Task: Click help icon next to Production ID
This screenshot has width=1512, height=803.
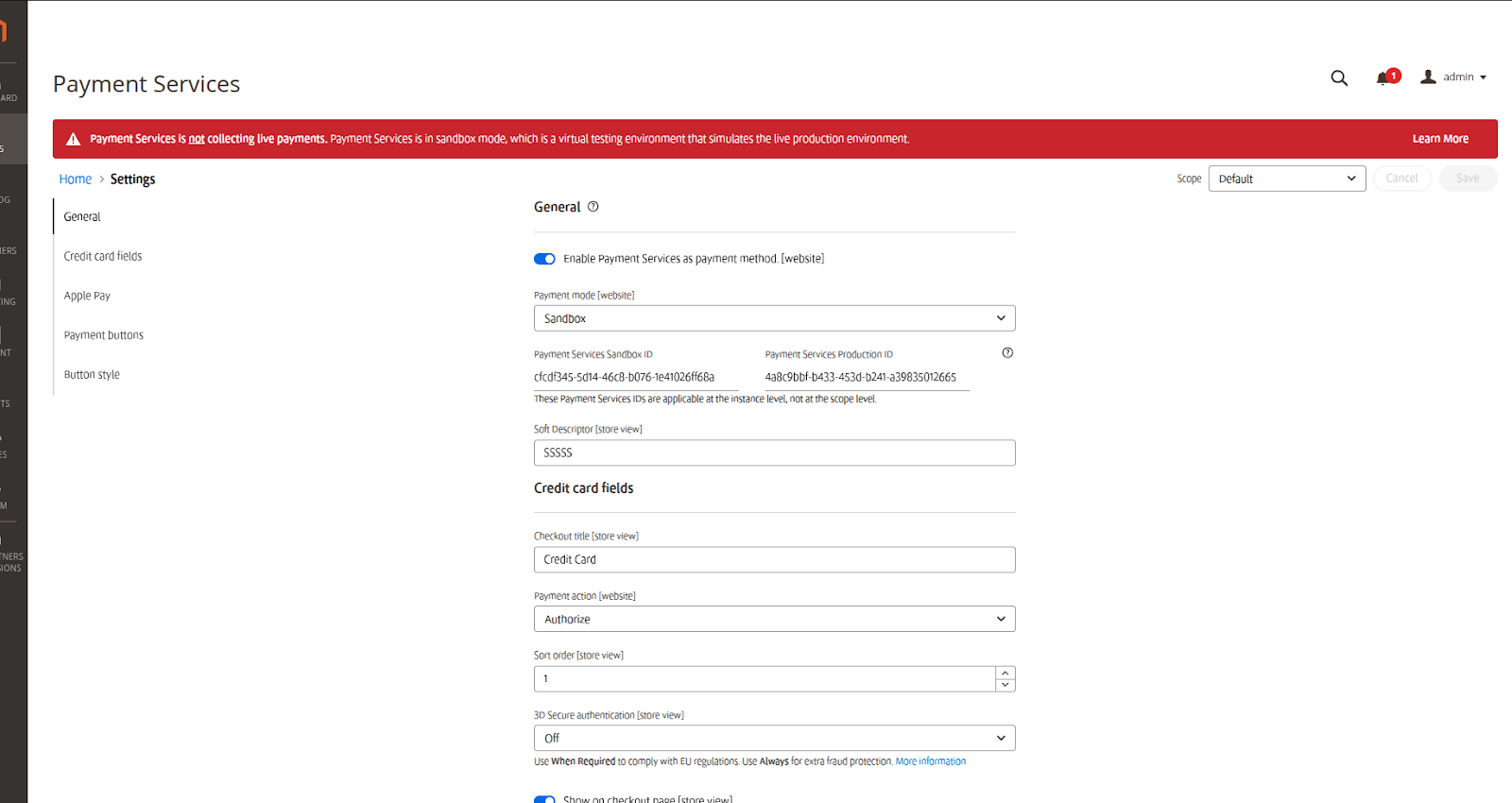Action: (1007, 353)
